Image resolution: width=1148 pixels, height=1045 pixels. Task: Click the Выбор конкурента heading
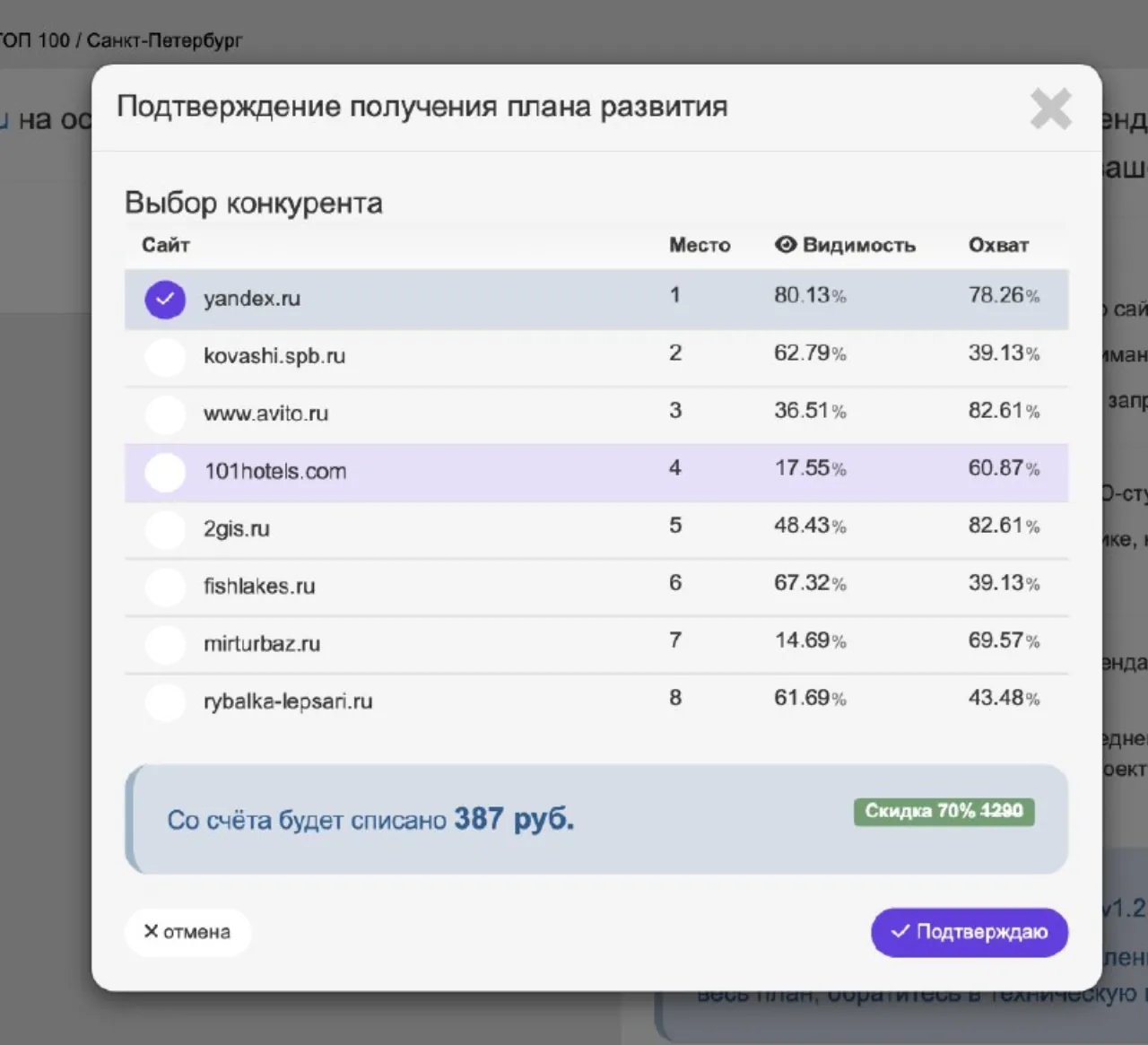pos(254,203)
